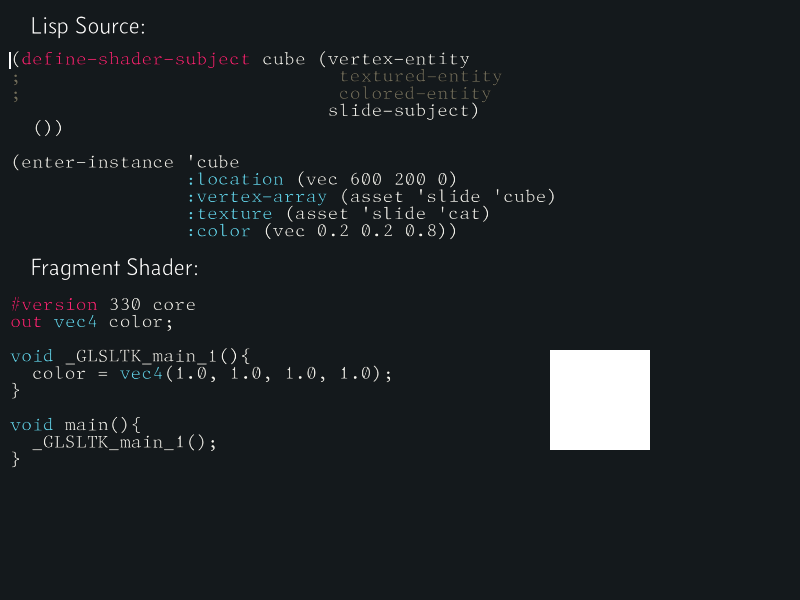
Task: Click the out vec4 color declaration
Action: 92,322
